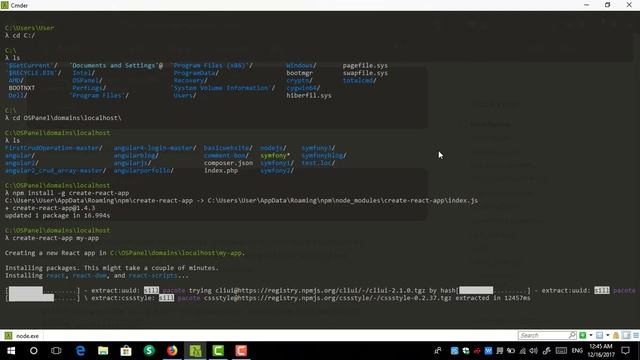Click the 'System Volume Information' directory entry
640x360 pixels.
[x=224, y=88]
